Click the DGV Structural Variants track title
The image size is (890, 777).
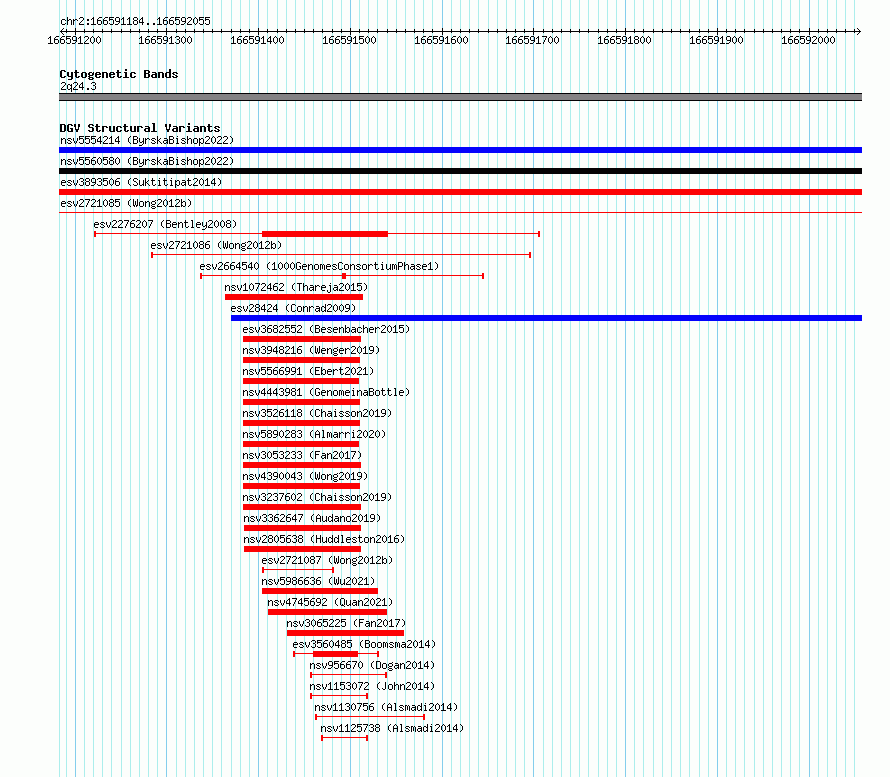point(140,128)
